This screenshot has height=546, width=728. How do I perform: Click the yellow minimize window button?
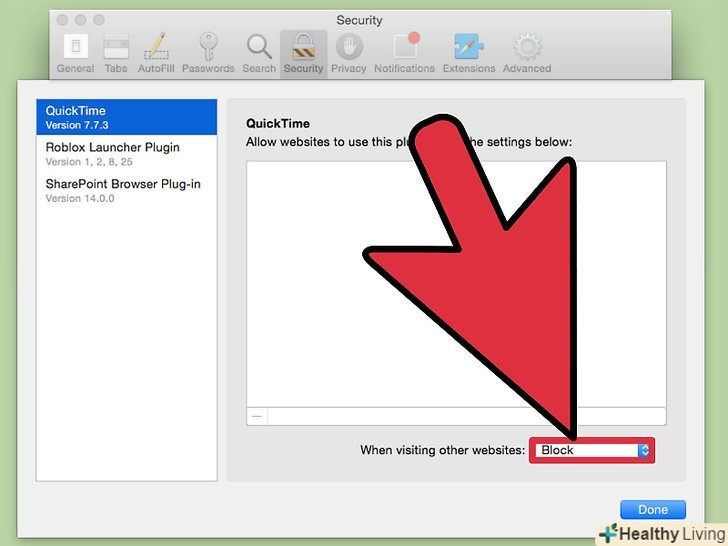click(81, 20)
